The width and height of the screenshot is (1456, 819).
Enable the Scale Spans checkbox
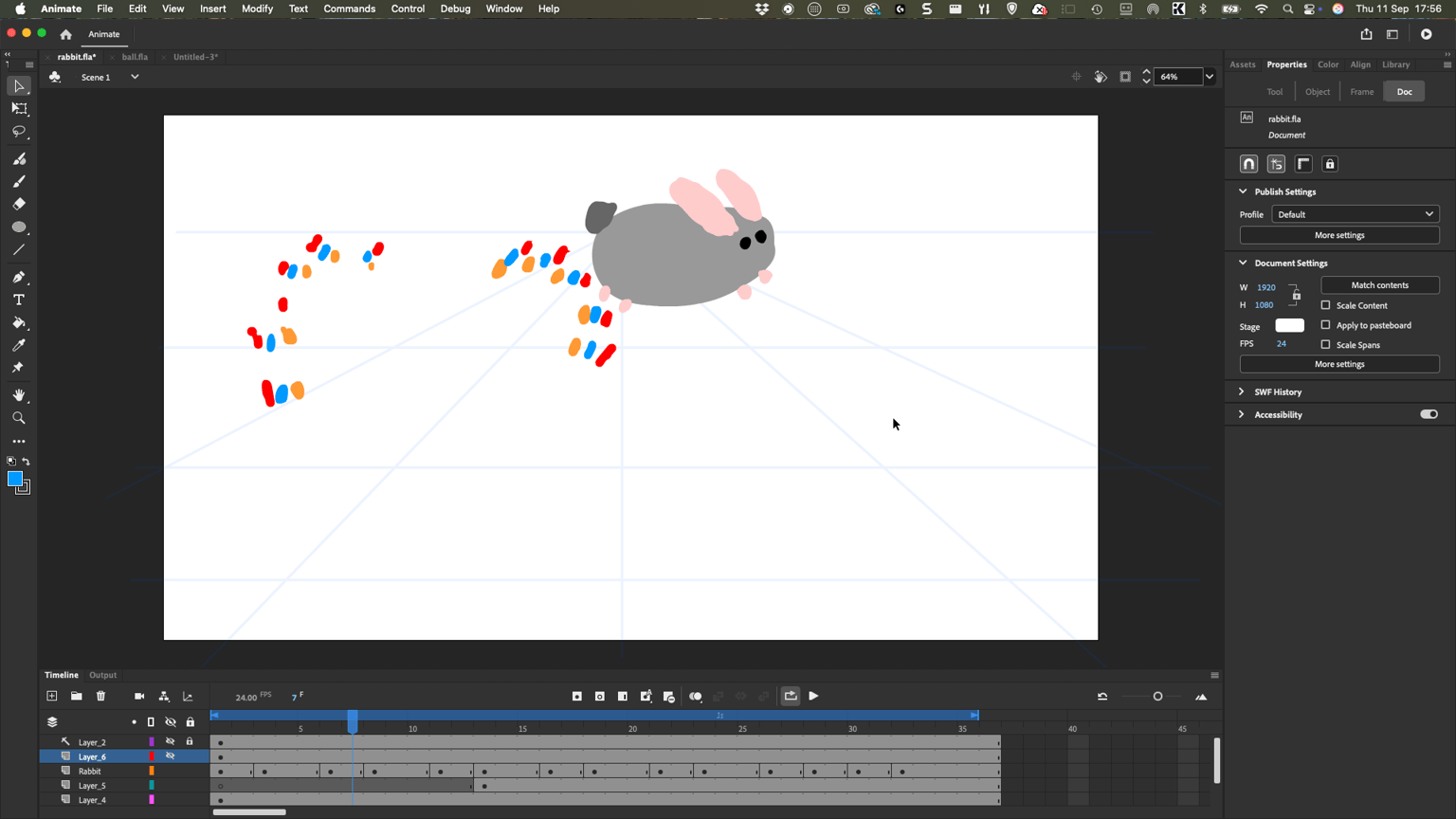pos(1325,344)
